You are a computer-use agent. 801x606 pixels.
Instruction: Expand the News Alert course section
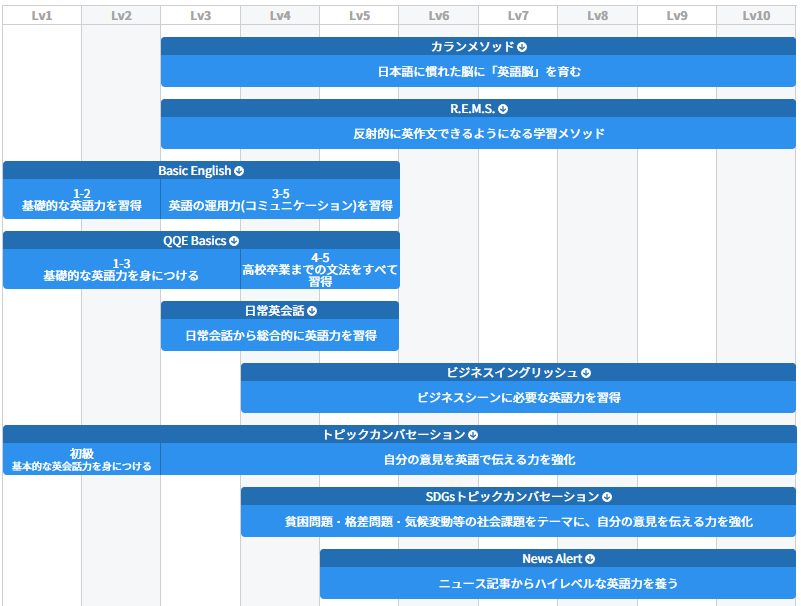tap(558, 558)
